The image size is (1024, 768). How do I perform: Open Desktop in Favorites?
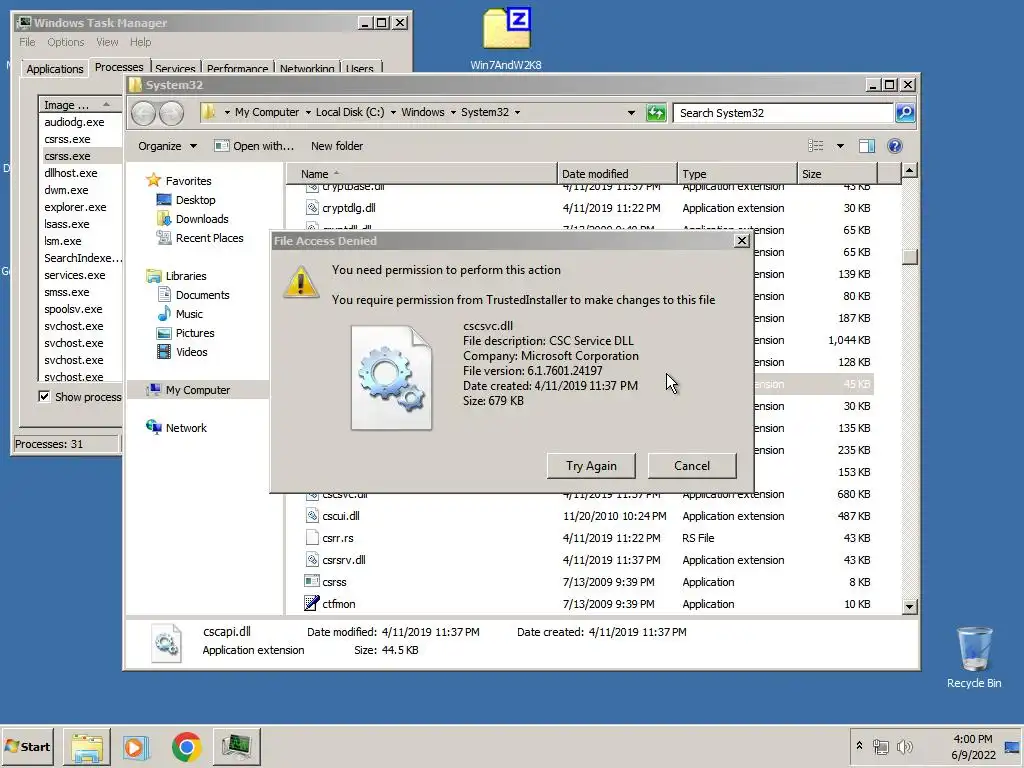pos(187,200)
